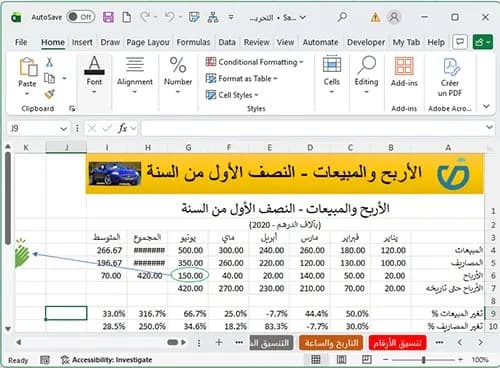The image size is (500, 368).
Task: Open the user account avatar
Action: click(x=394, y=17)
